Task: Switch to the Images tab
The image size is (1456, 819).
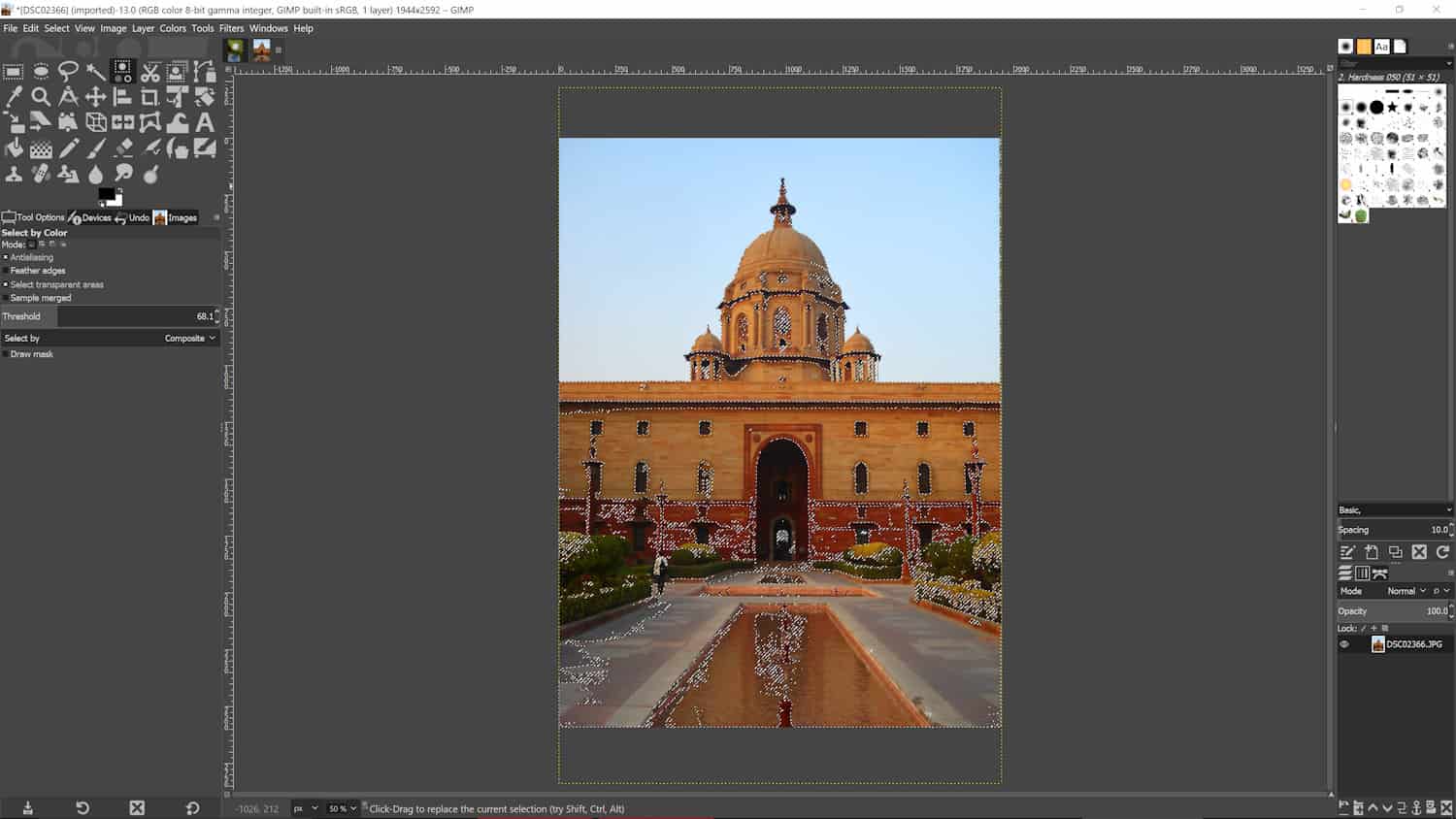Action: click(x=176, y=217)
